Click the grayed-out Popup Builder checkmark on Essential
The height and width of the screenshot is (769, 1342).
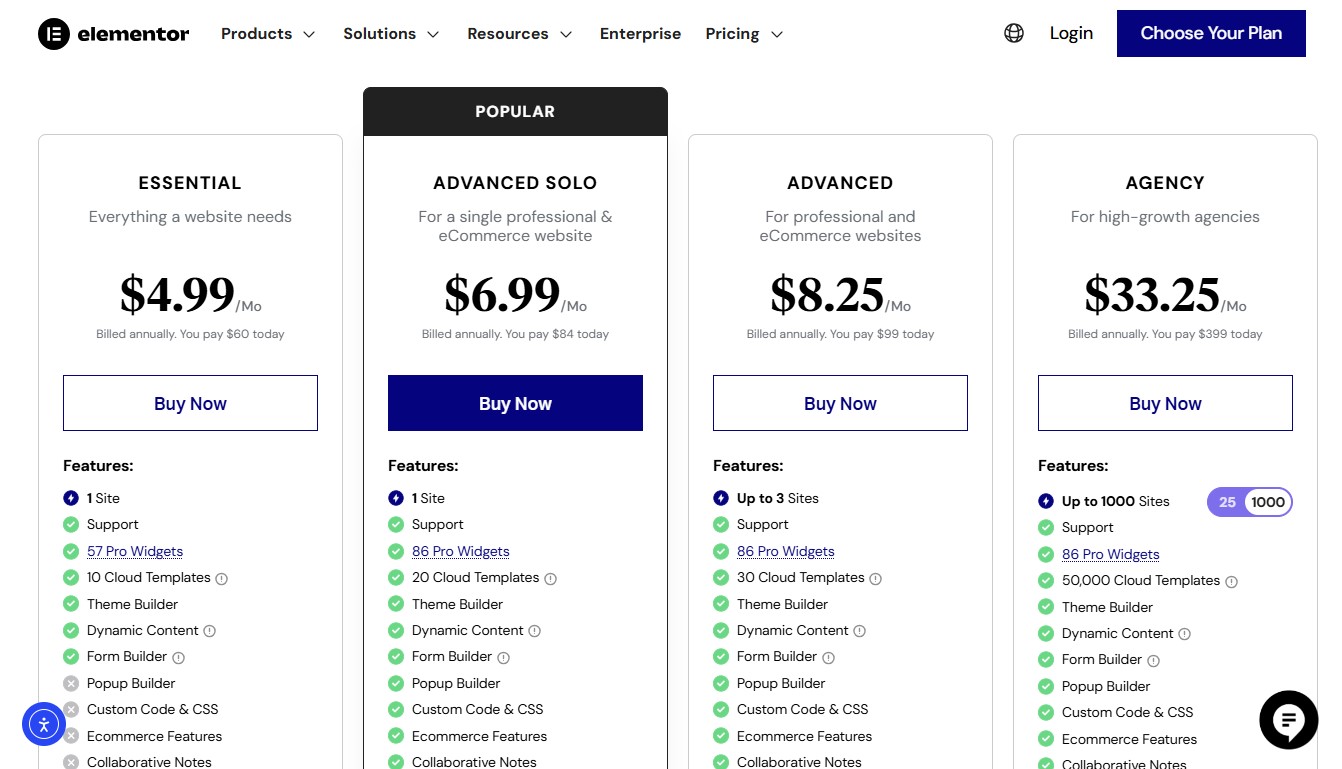(71, 683)
